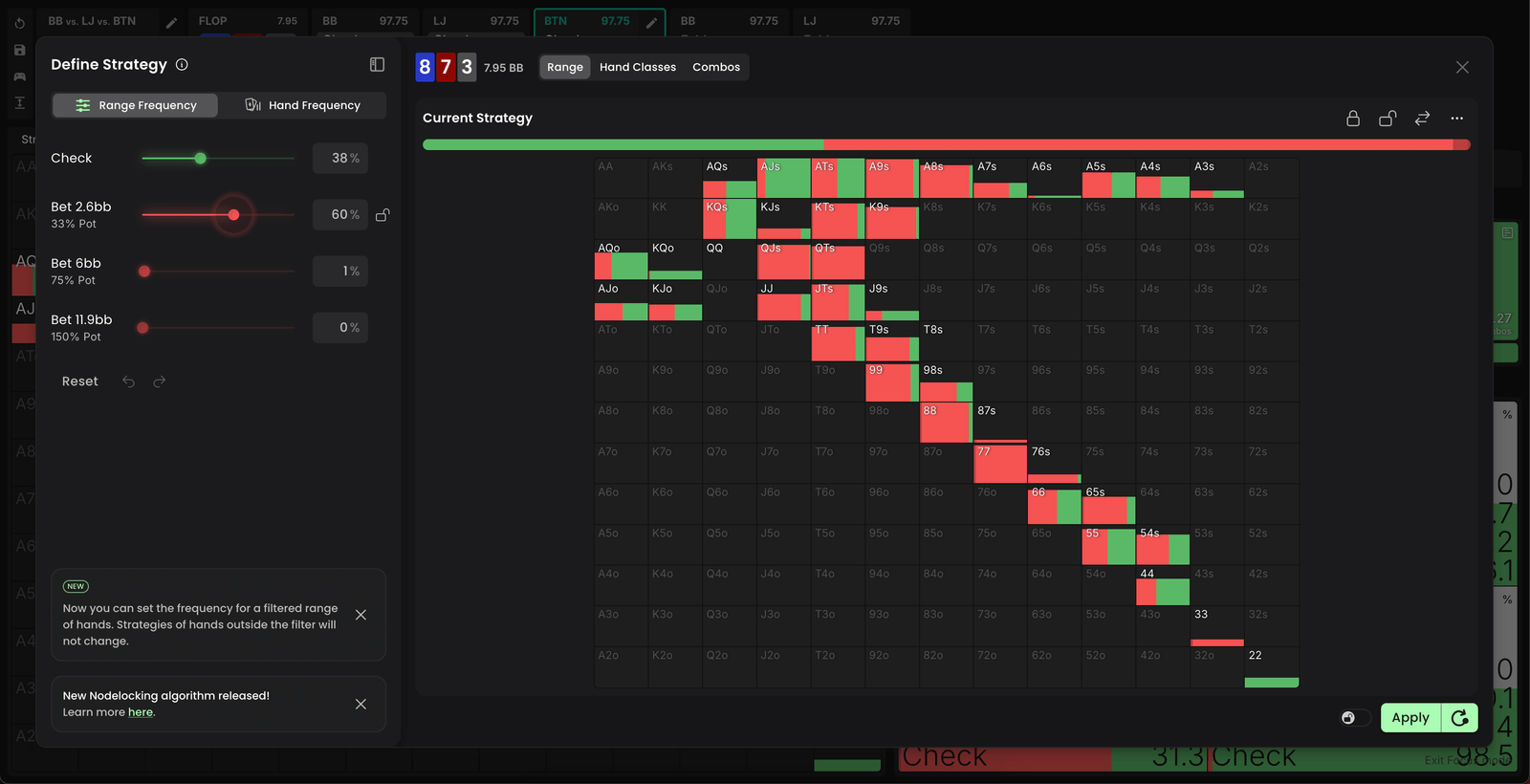Screen dimensions: 1530x784
Task: Open the Combos tab
Action: [715, 67]
